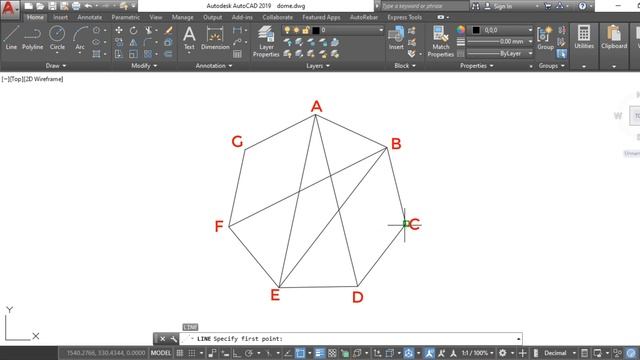Toggle Ortho mode in status bar
The width and height of the screenshot is (640, 360).
(x=237, y=353)
